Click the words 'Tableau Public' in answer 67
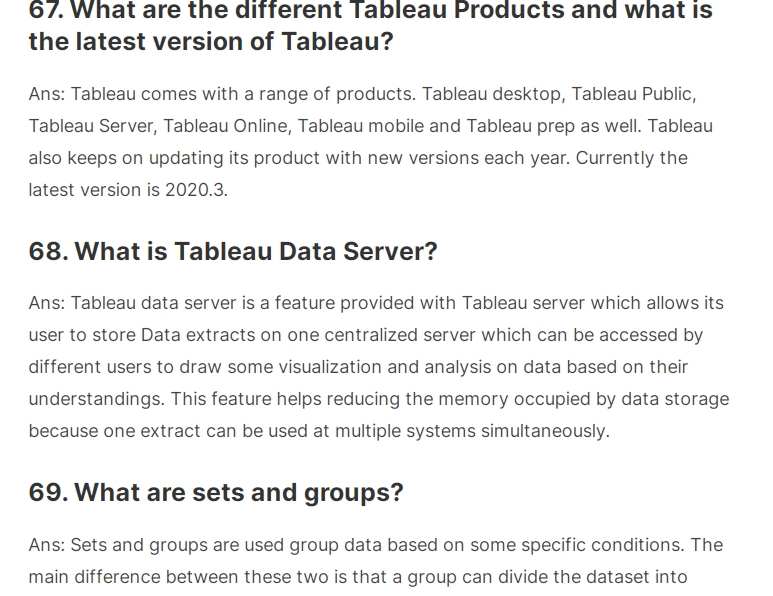Image resolution: width=773 pixels, height=596 pixels. tap(631, 94)
